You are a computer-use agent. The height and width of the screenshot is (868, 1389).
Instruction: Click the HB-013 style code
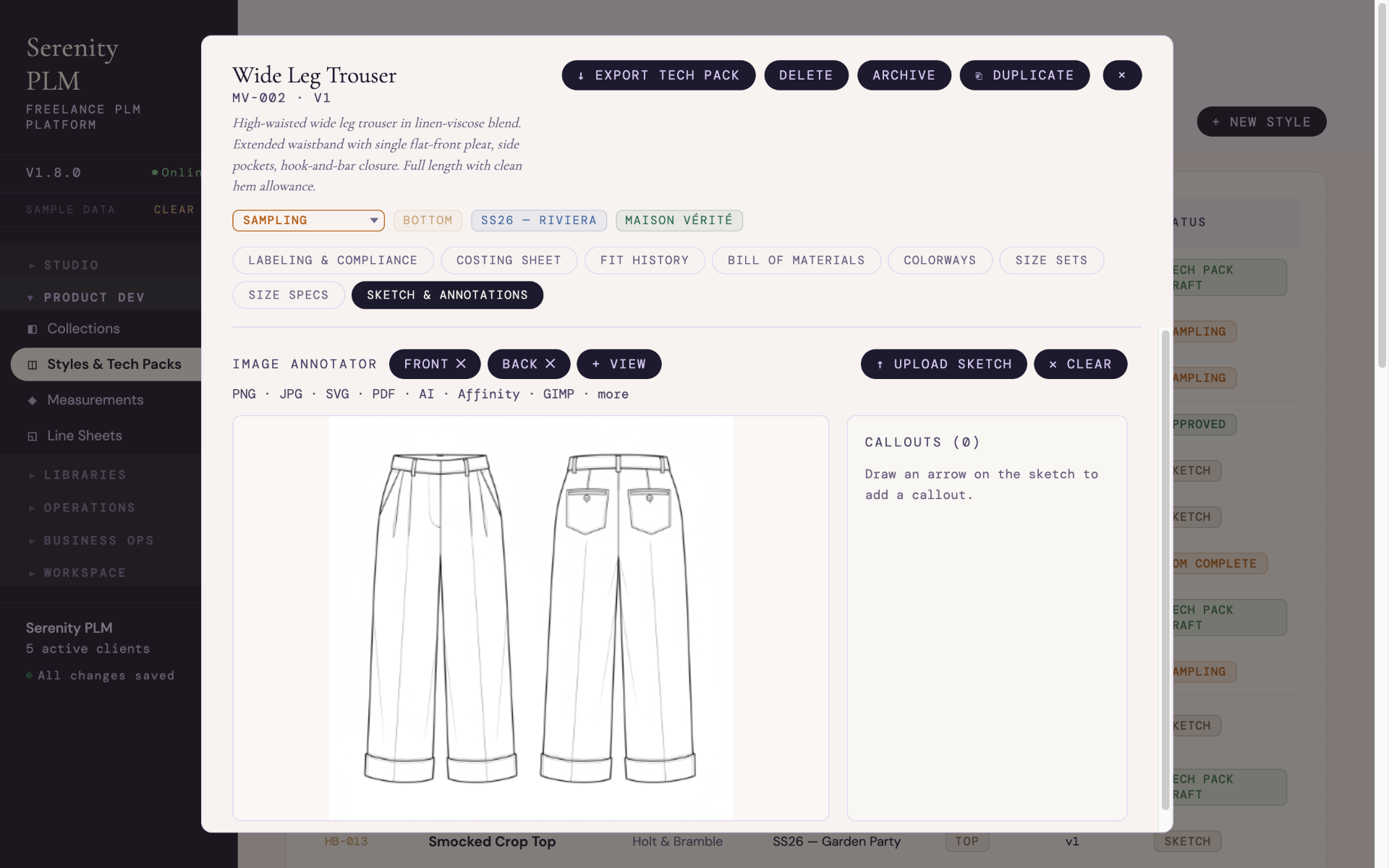click(346, 842)
